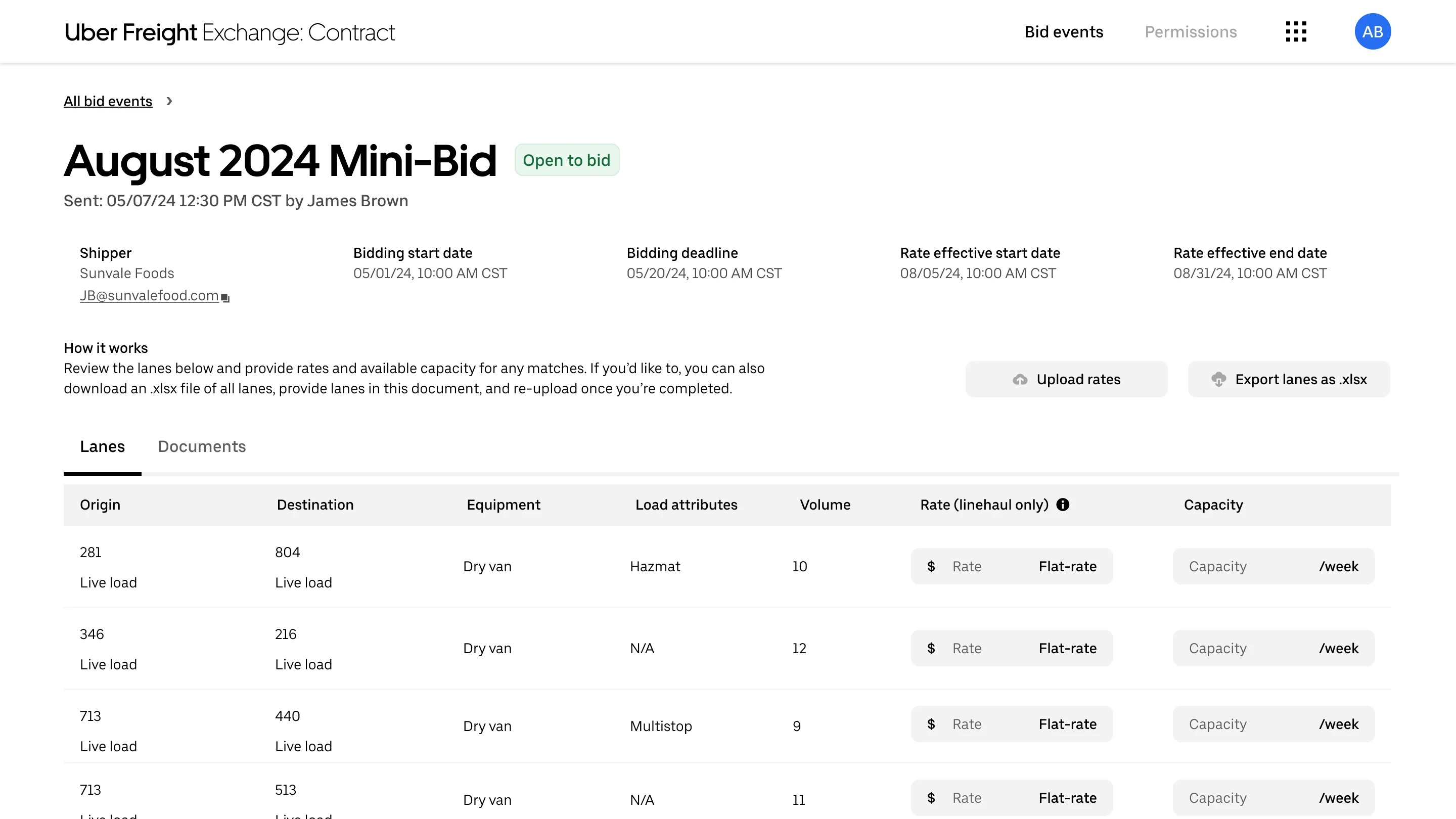Click the Rate linehaul info icon
The height and width of the screenshot is (819, 1456).
1063,505
